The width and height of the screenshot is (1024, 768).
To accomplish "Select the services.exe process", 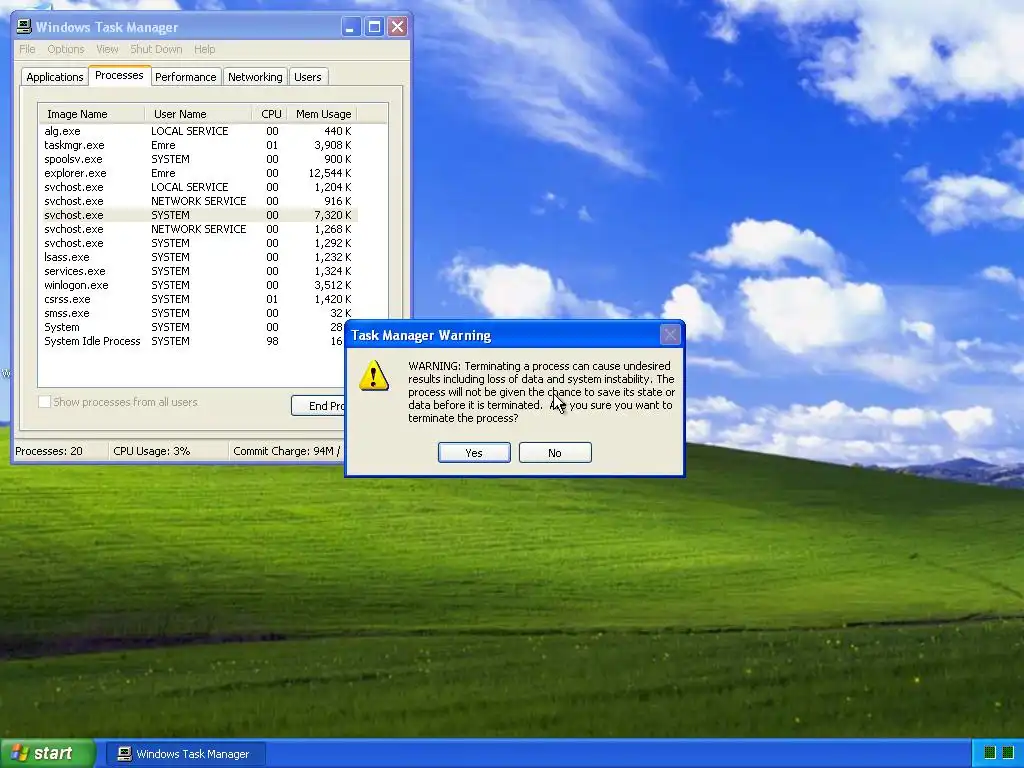I will (x=198, y=271).
